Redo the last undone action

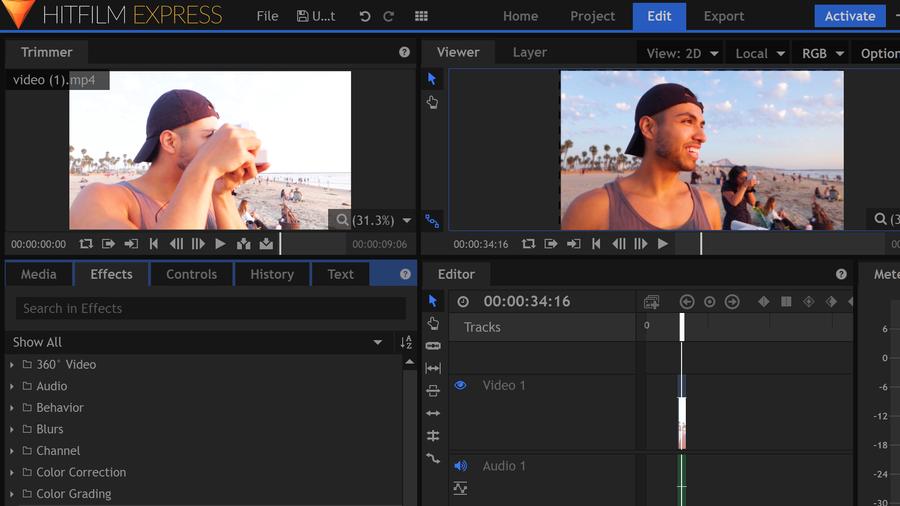coord(389,16)
